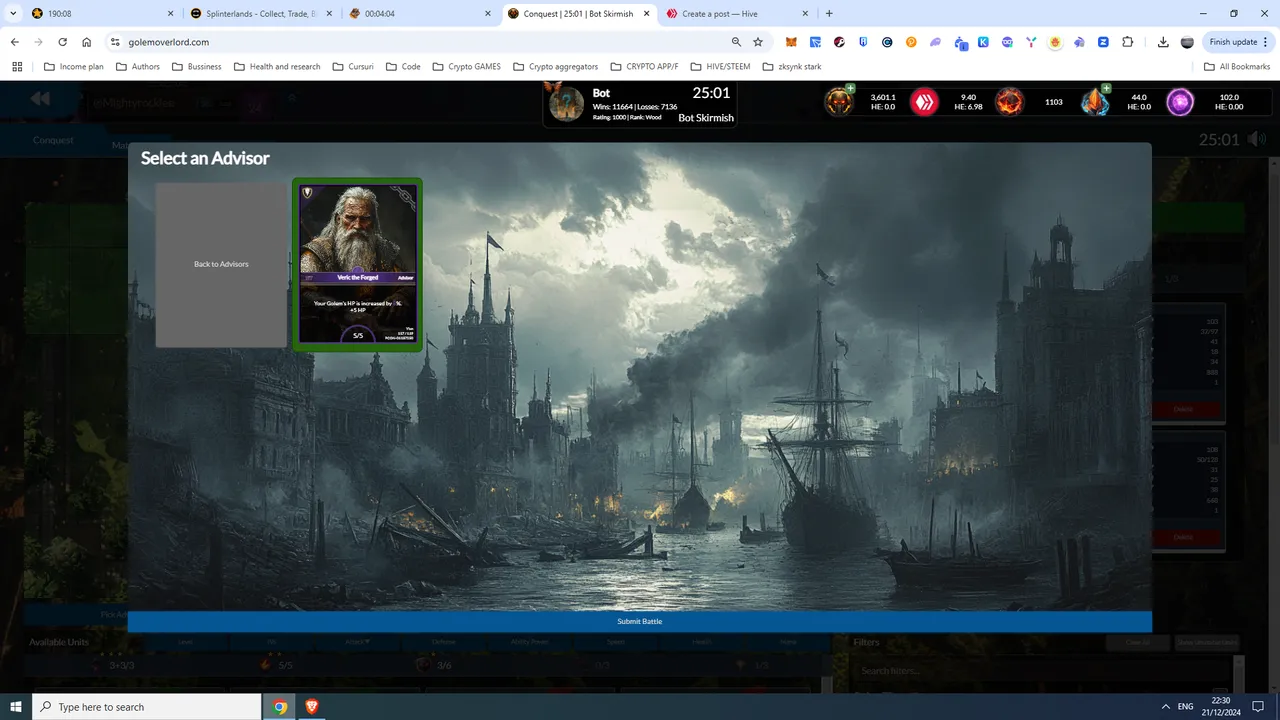This screenshot has height=720, width=1280.
Task: Show hidden system tray icons
Action: pos(1166,707)
